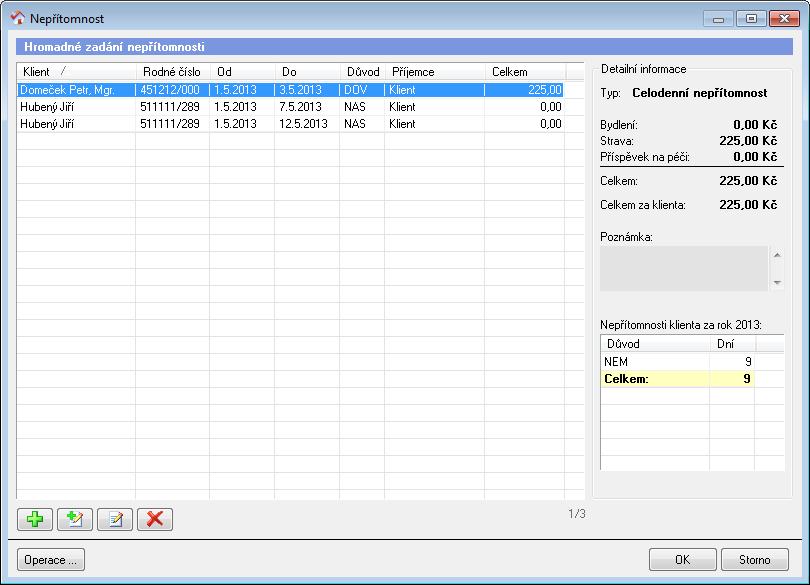The width and height of the screenshot is (810, 585).
Task: Select NEM row in yearly absences table
Action: (x=677, y=362)
